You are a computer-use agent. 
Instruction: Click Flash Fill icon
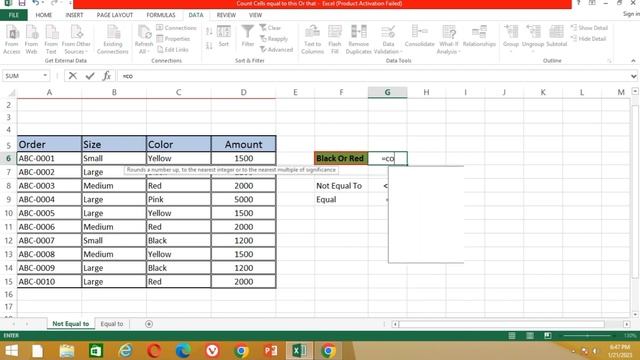coord(334,39)
